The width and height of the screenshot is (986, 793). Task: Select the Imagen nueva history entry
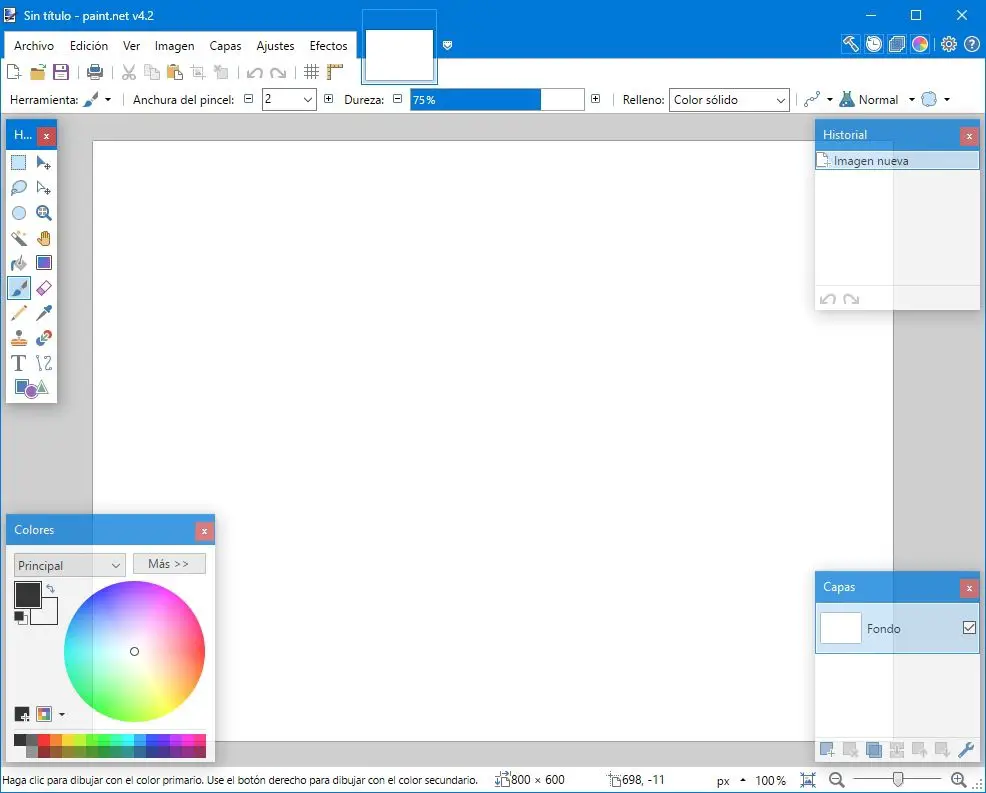pyautogui.click(x=897, y=161)
